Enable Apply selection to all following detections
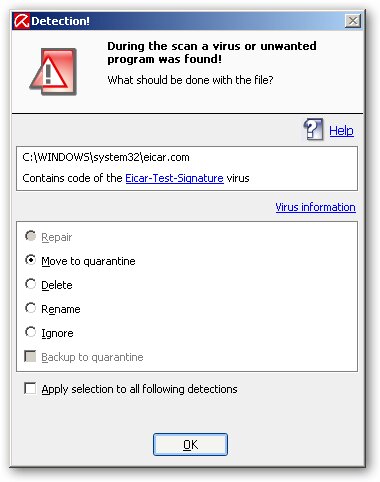380x482 pixels. click(30, 388)
